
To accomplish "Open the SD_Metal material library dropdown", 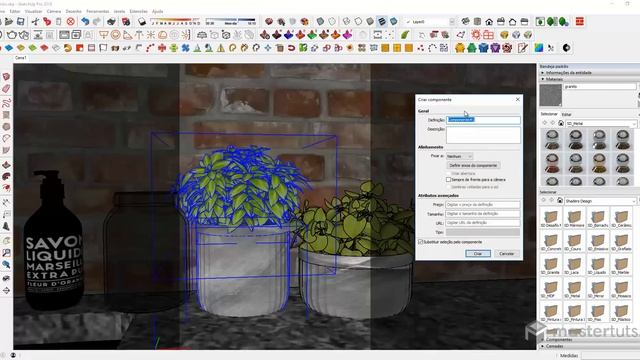I will pos(601,123).
